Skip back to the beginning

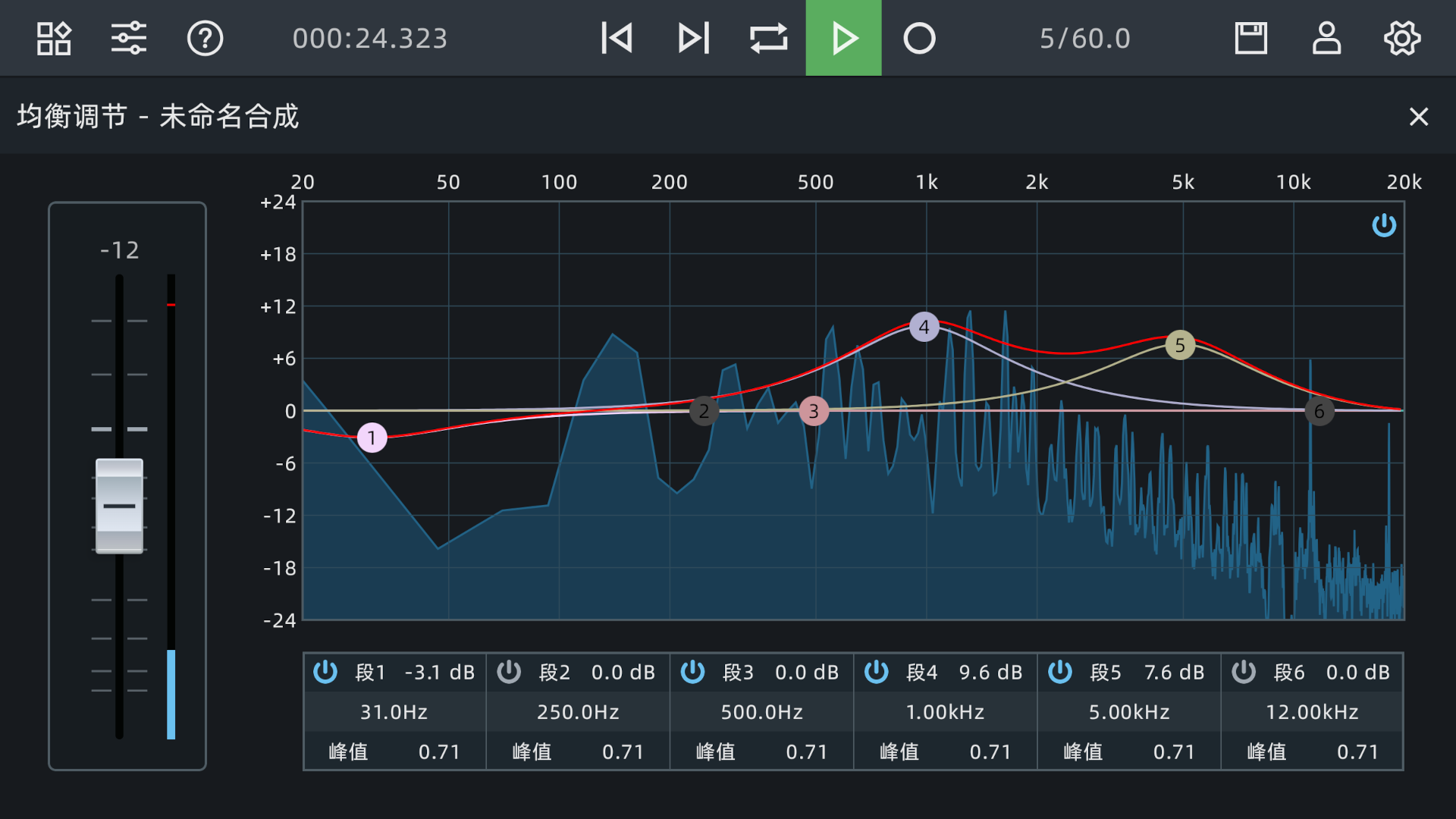pos(616,38)
